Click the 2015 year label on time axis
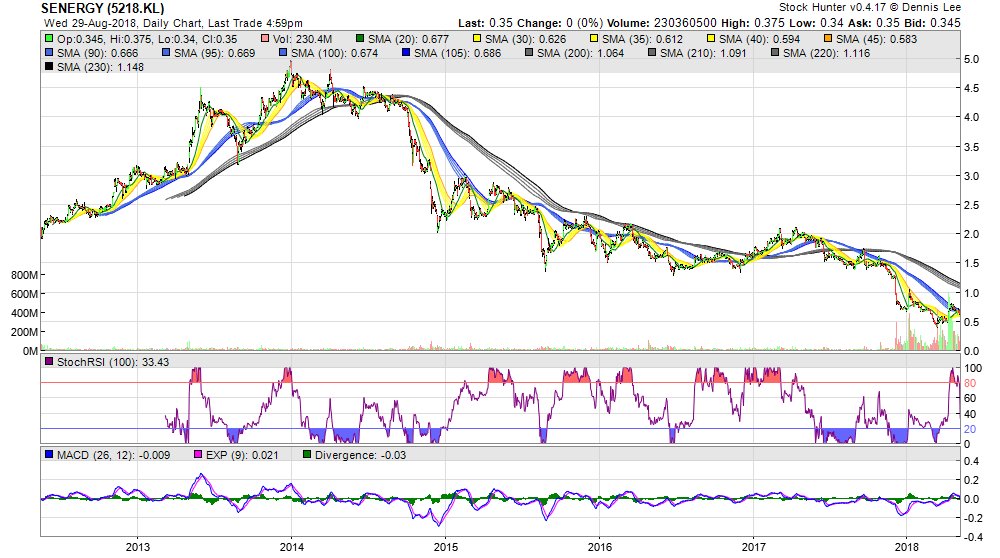This screenshot has height=558, width=1000. 445,547
